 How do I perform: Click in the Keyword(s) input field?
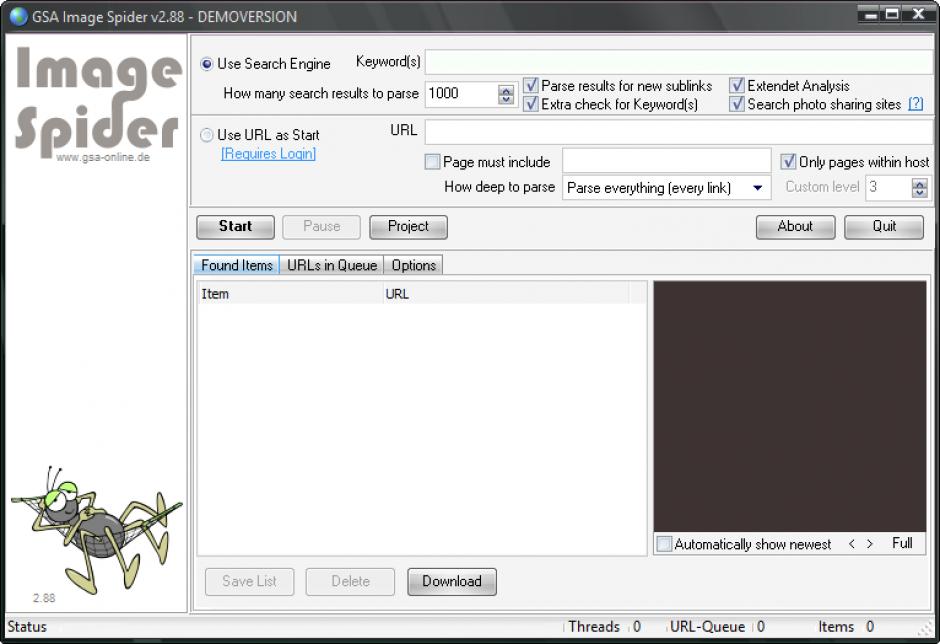coord(678,62)
